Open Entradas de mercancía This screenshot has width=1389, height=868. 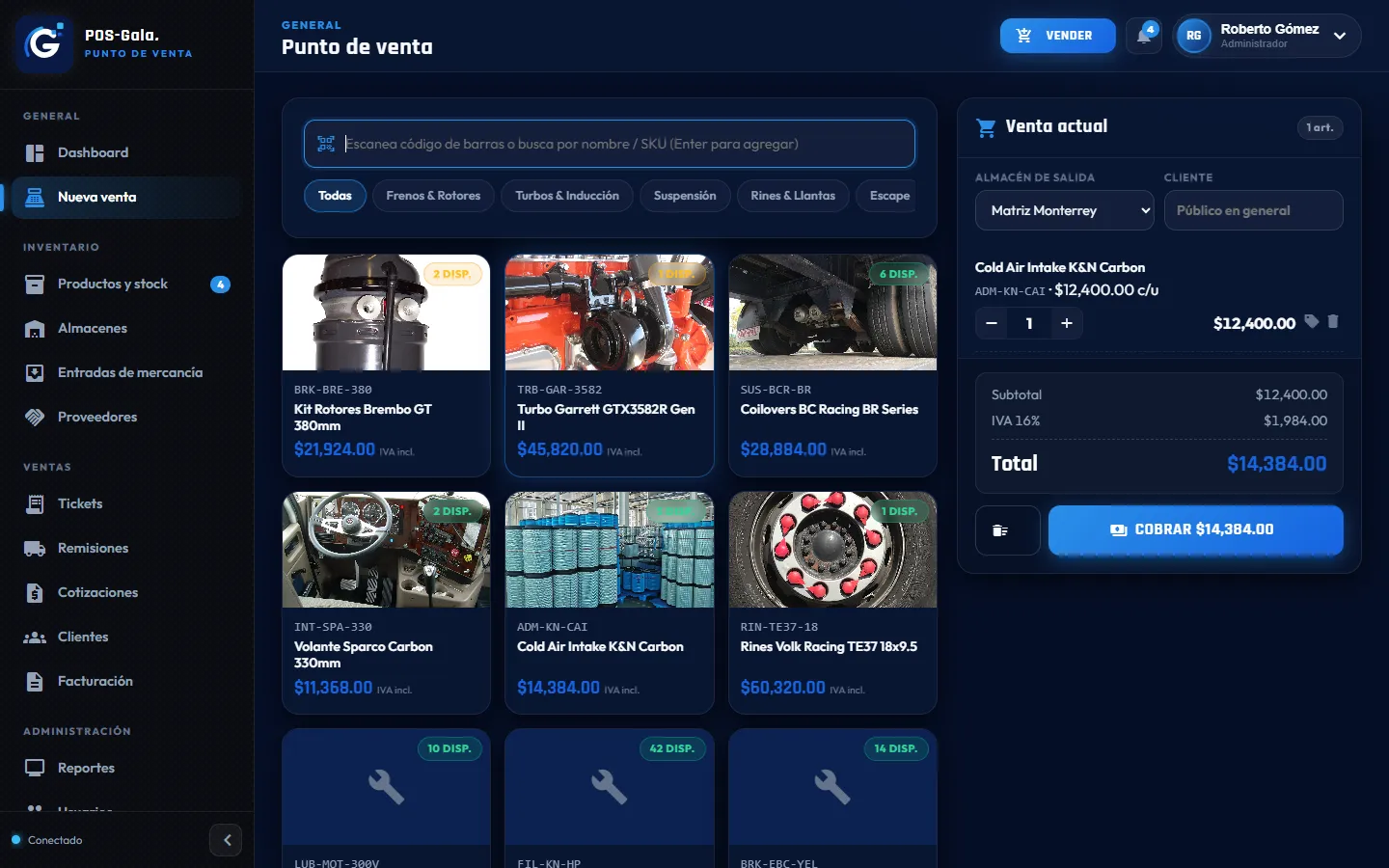point(126,372)
